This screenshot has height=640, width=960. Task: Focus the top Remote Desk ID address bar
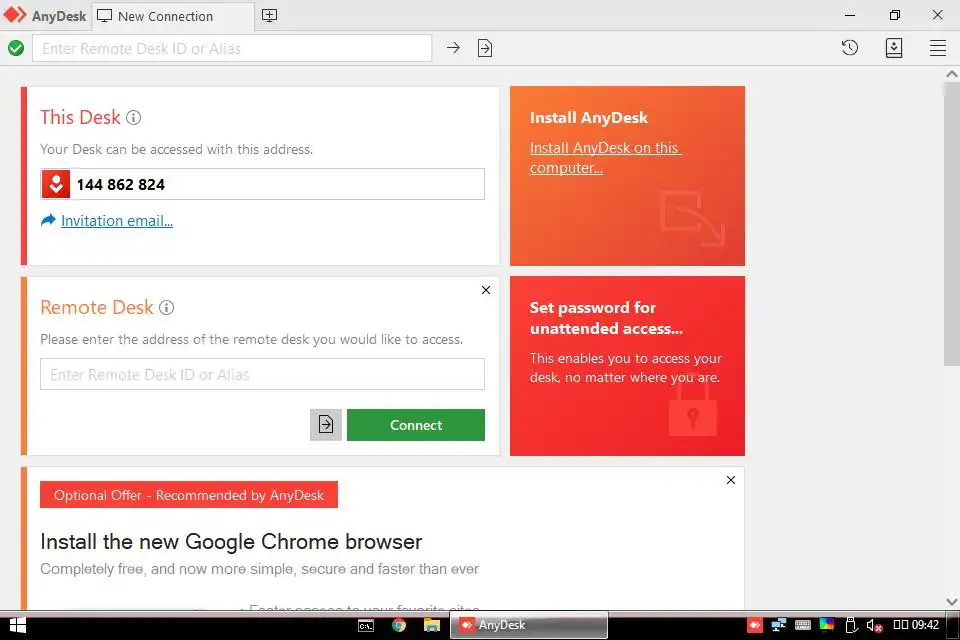(232, 48)
